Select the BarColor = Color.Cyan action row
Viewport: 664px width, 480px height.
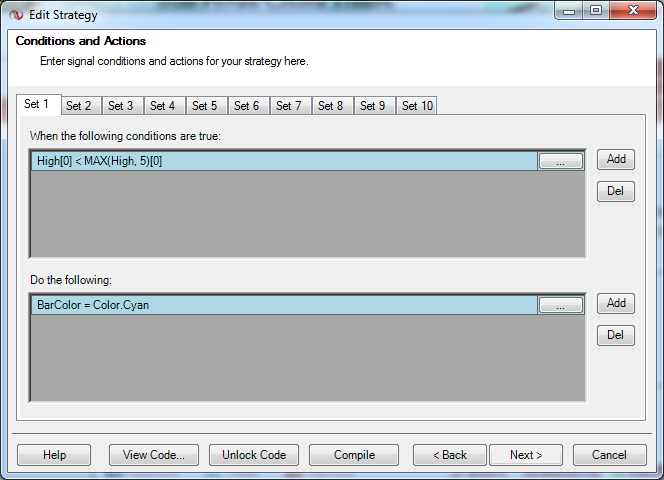click(284, 305)
